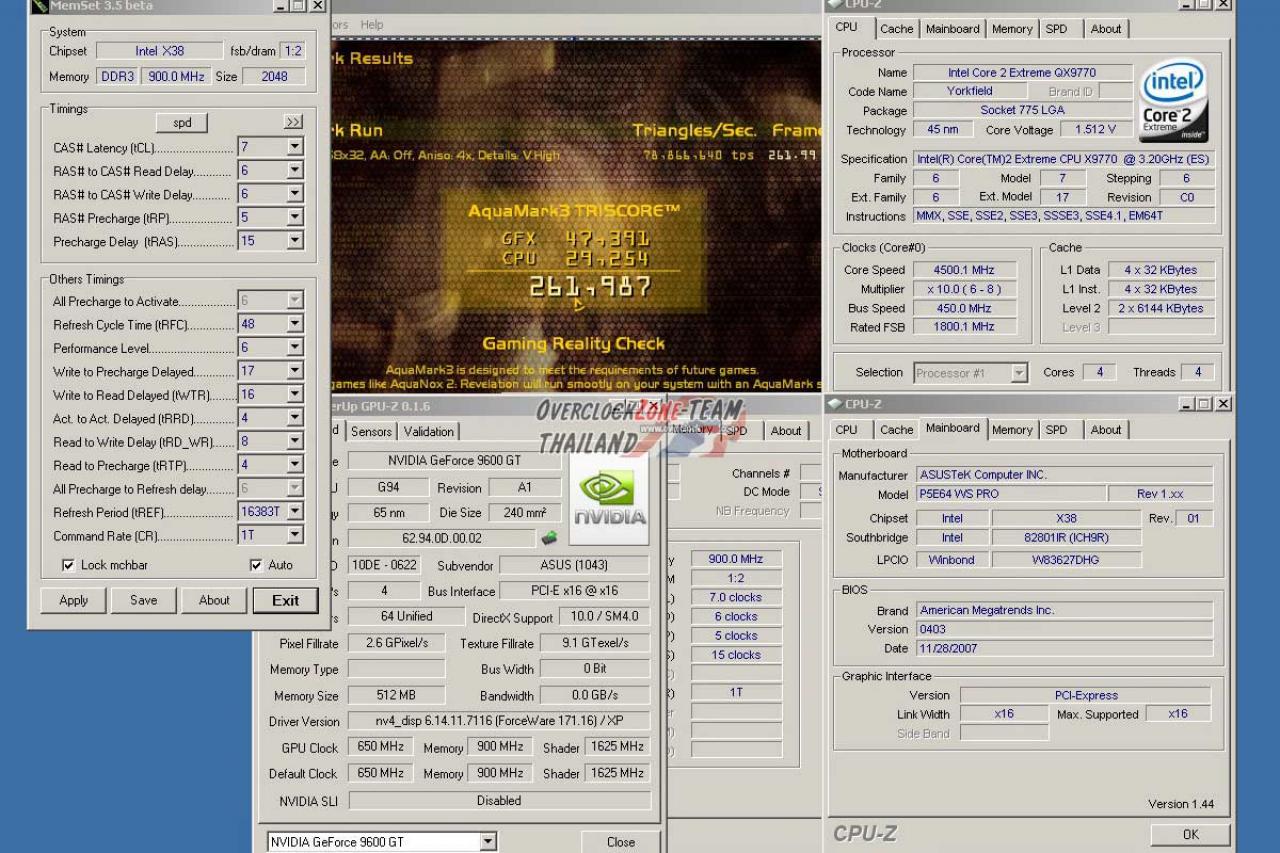Open the Act. to Act. Delayed (tRRD) dropdown
The height and width of the screenshot is (853, 1280).
click(x=294, y=418)
